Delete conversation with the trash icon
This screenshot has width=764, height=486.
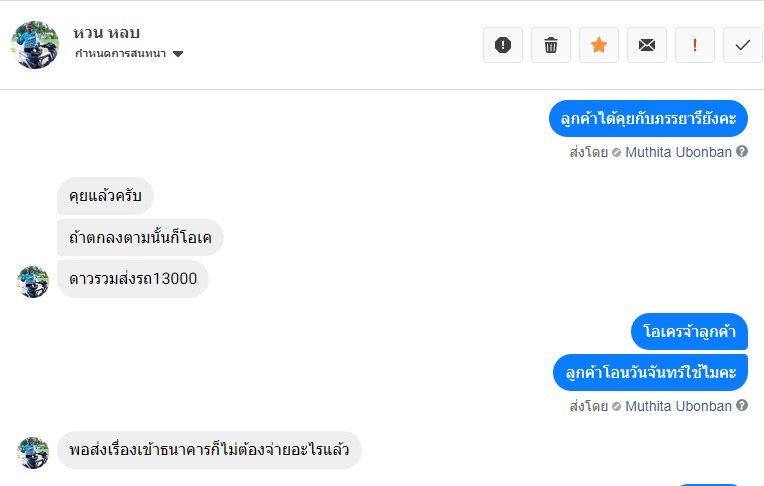(551, 45)
